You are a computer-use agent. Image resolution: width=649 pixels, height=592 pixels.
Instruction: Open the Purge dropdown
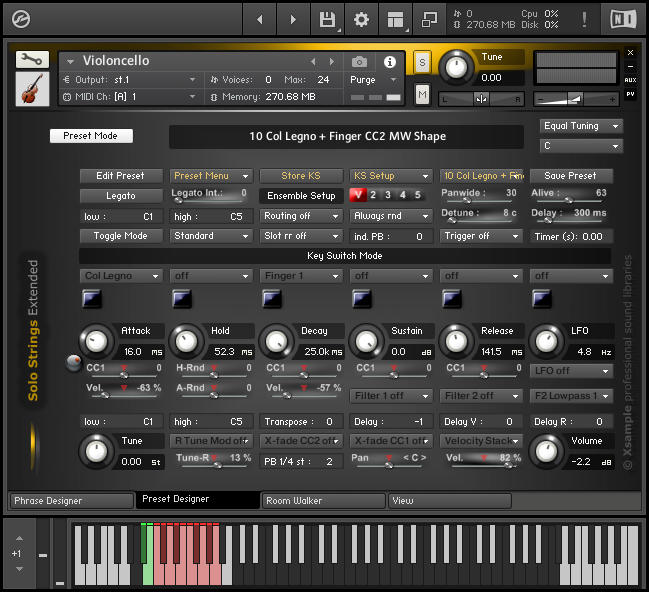373,79
